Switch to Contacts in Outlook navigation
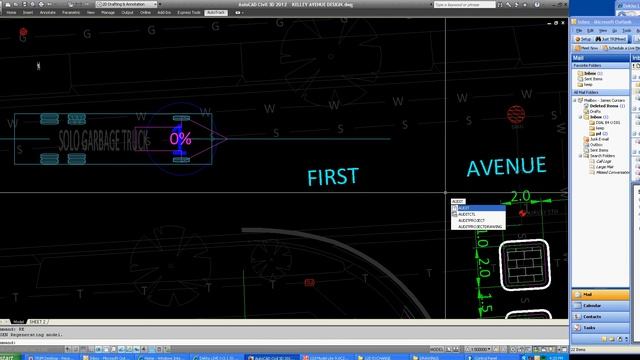640x360 pixels. click(x=600, y=317)
